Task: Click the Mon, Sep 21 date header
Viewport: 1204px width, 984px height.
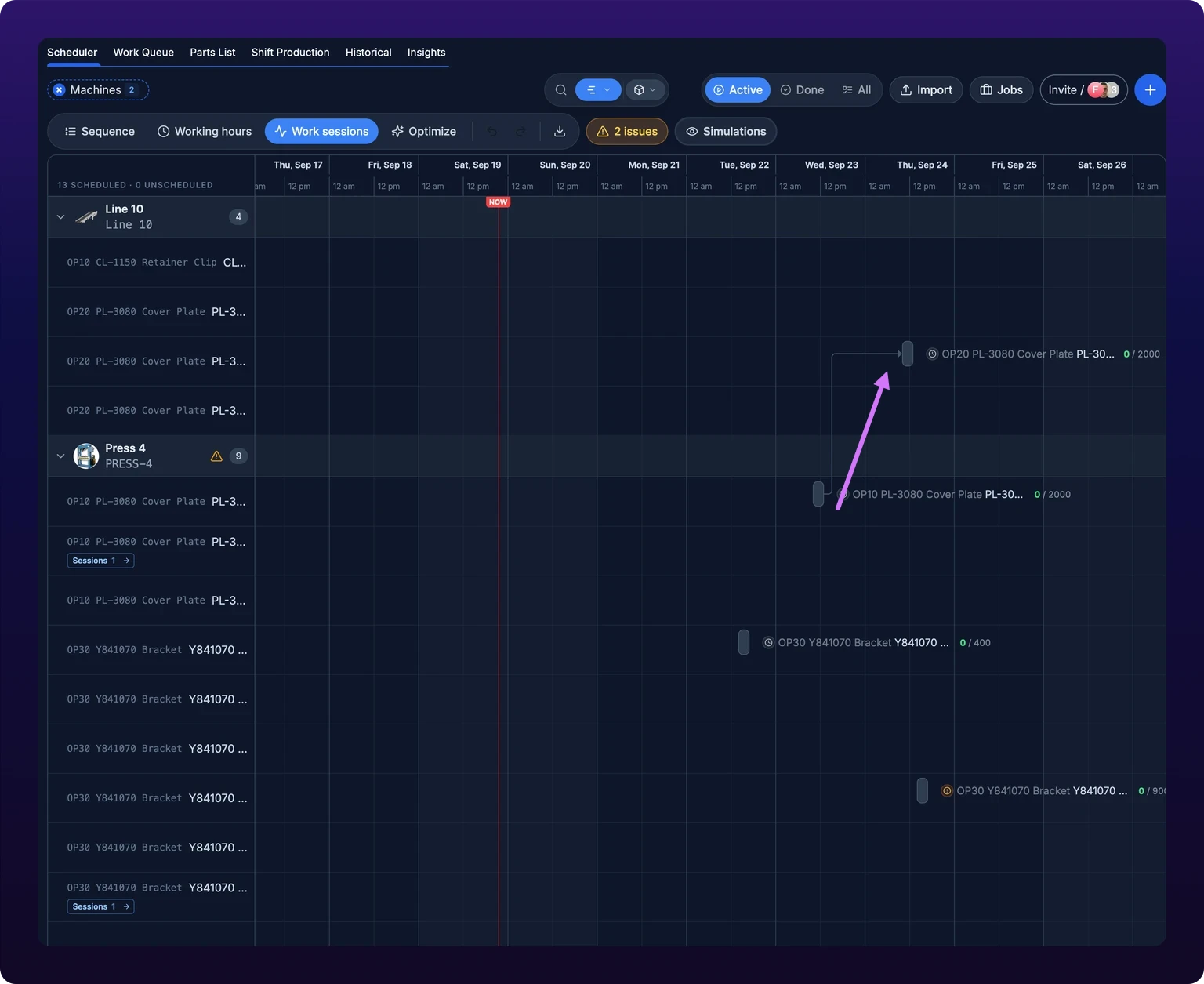Action: pos(654,165)
